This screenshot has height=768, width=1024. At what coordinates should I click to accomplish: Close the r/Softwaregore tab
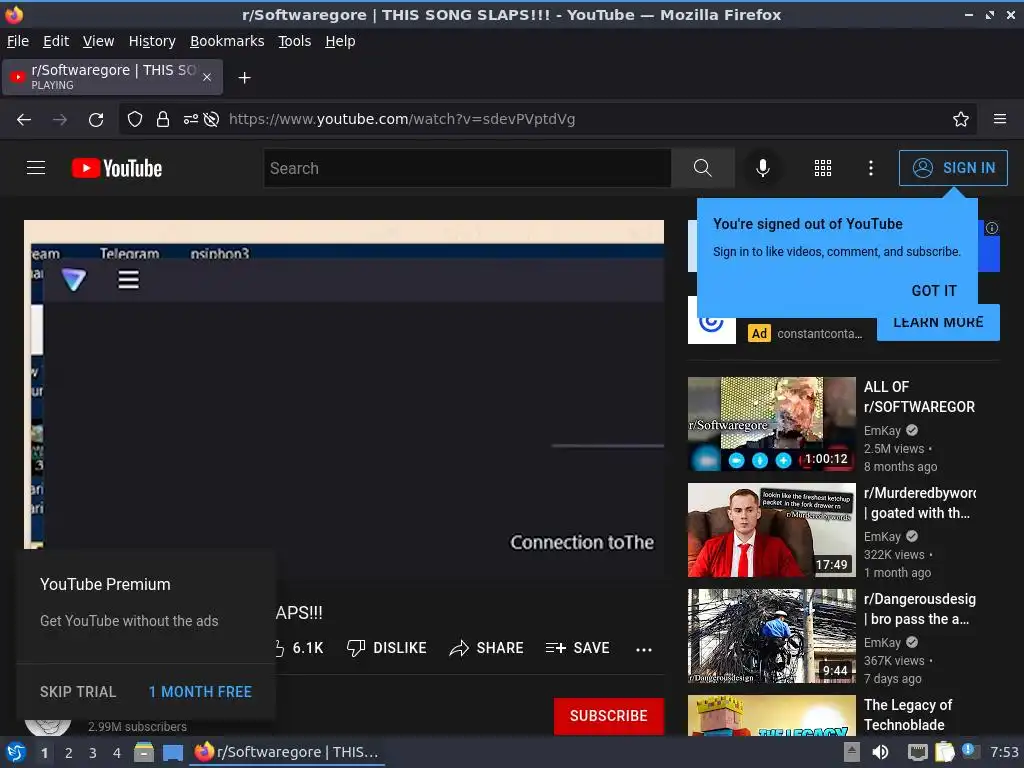(x=207, y=77)
